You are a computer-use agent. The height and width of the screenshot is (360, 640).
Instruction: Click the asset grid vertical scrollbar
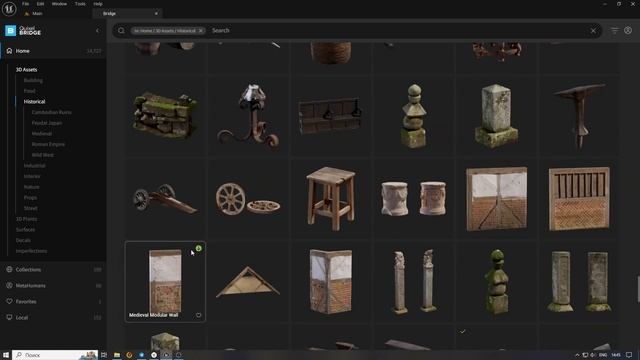click(638, 289)
